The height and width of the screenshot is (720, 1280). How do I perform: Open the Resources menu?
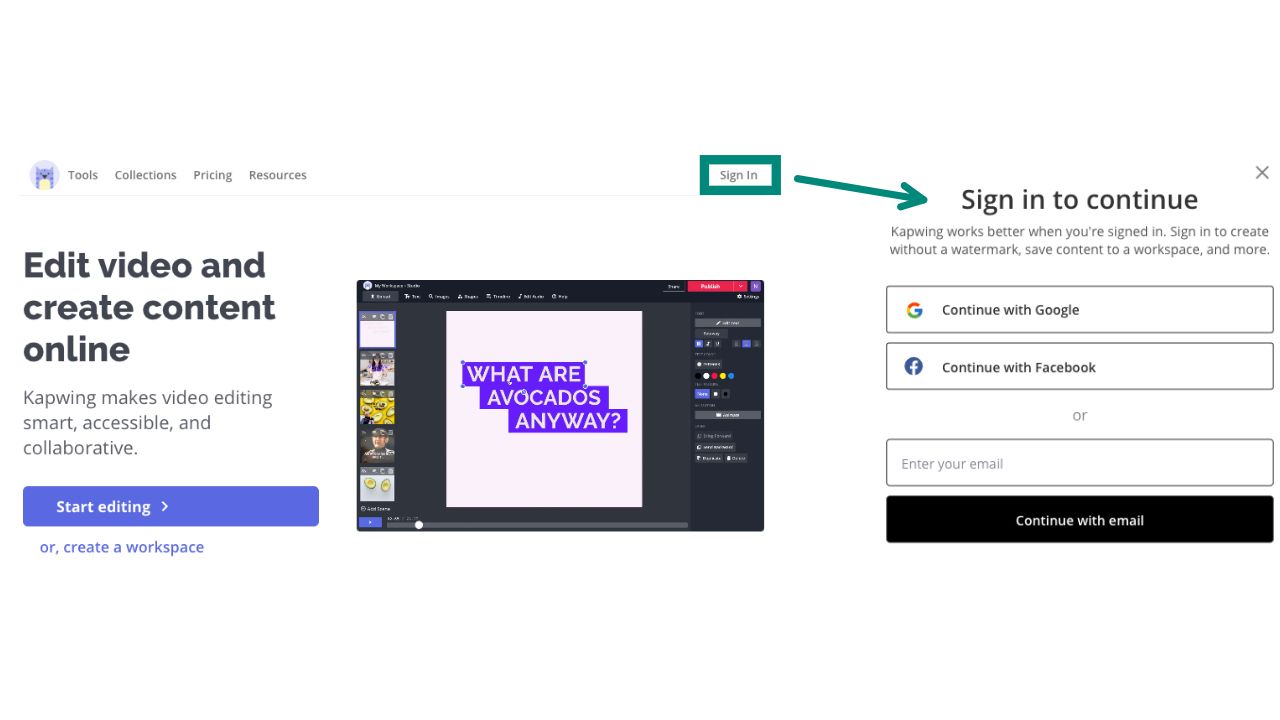(277, 175)
